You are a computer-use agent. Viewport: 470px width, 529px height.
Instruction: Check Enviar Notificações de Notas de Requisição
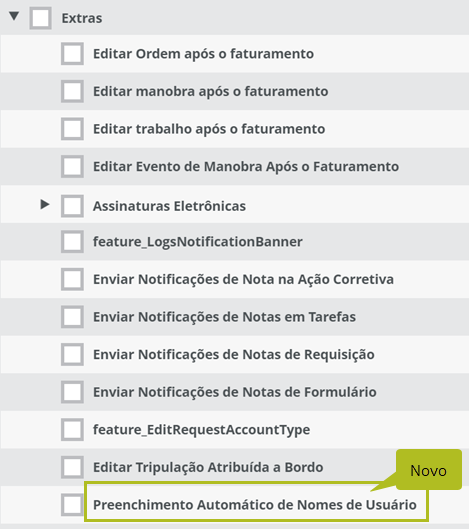pyautogui.click(x=72, y=355)
